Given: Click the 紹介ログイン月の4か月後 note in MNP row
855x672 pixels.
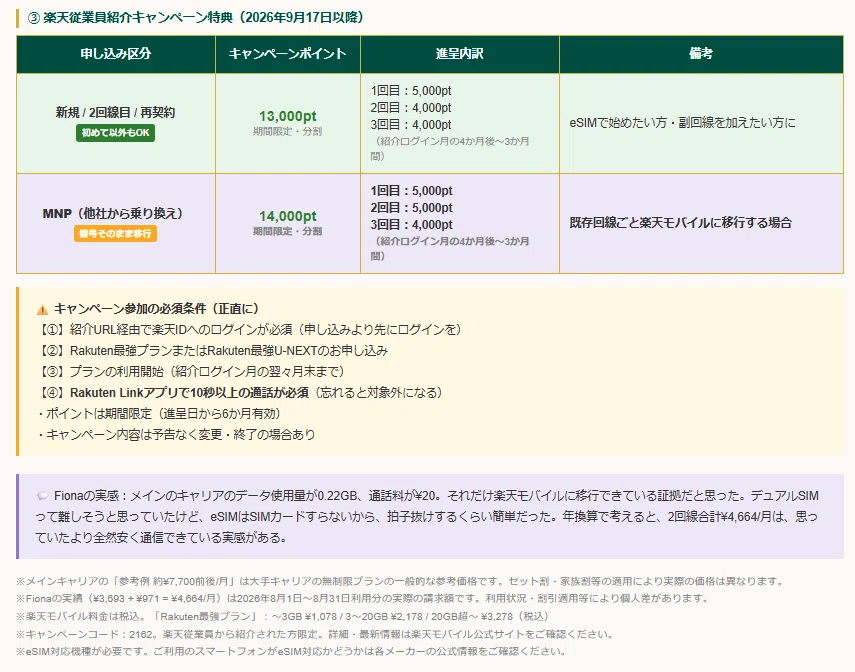Looking at the screenshot, I should pyautogui.click(x=450, y=248).
